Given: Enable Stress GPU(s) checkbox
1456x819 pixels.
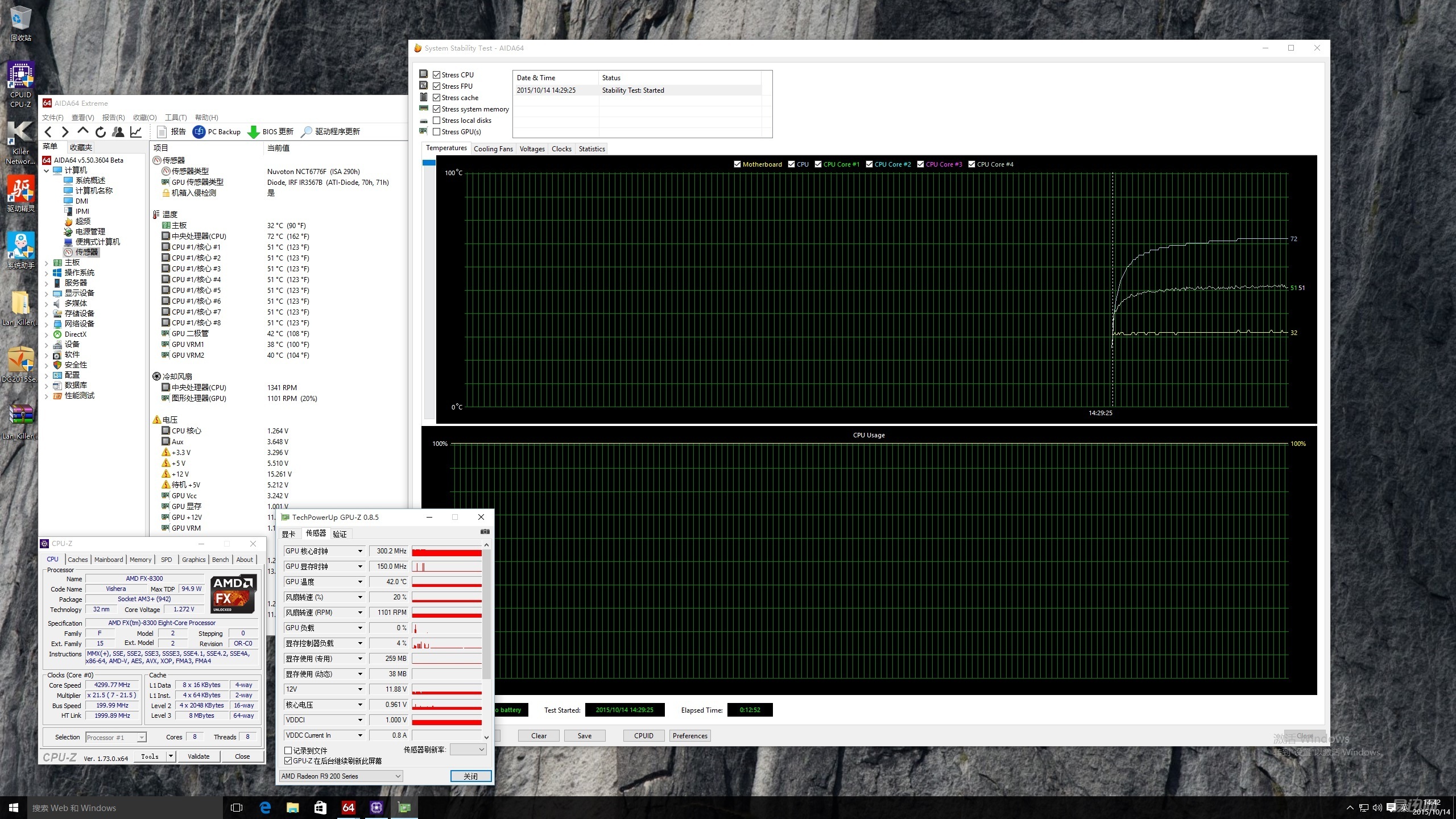Looking at the screenshot, I should tap(437, 132).
